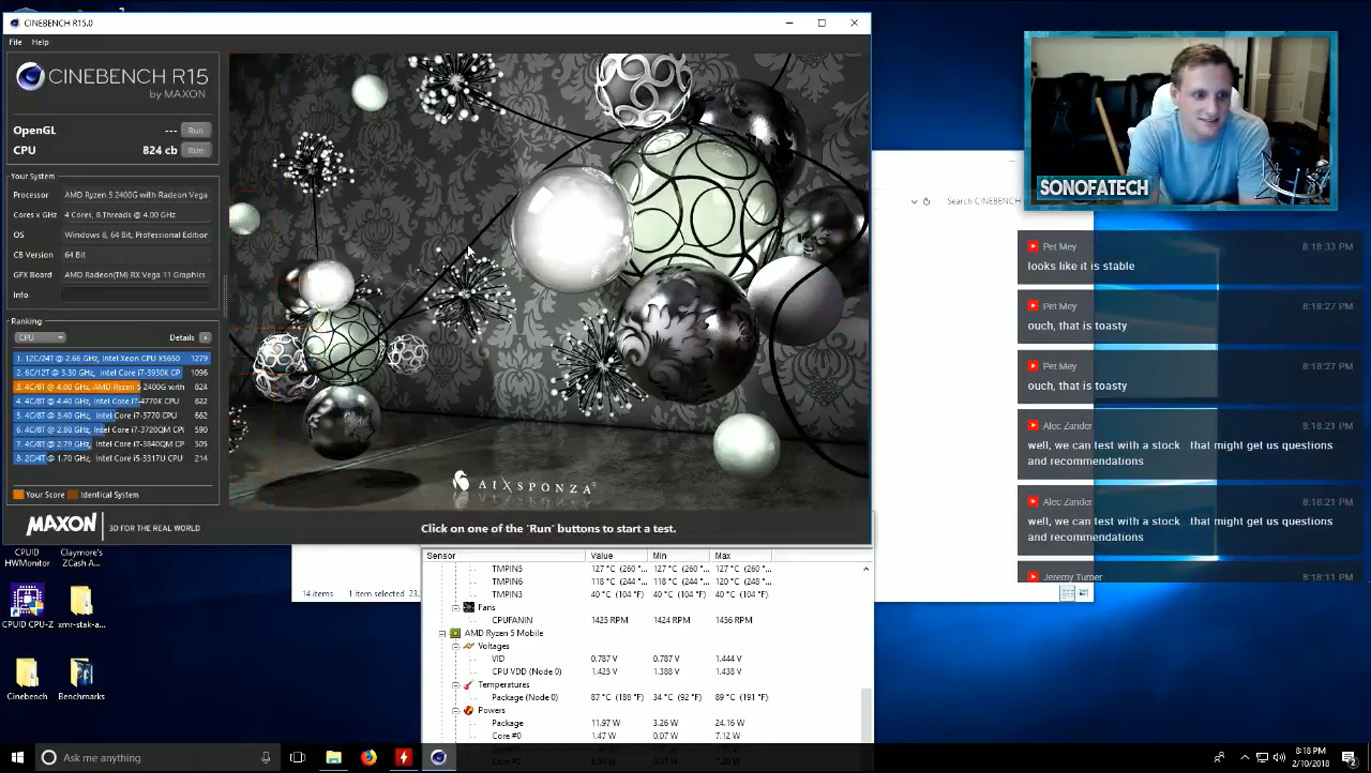
Task: Collapse the Voltages node in HWMonitor
Action: pyautogui.click(x=456, y=646)
